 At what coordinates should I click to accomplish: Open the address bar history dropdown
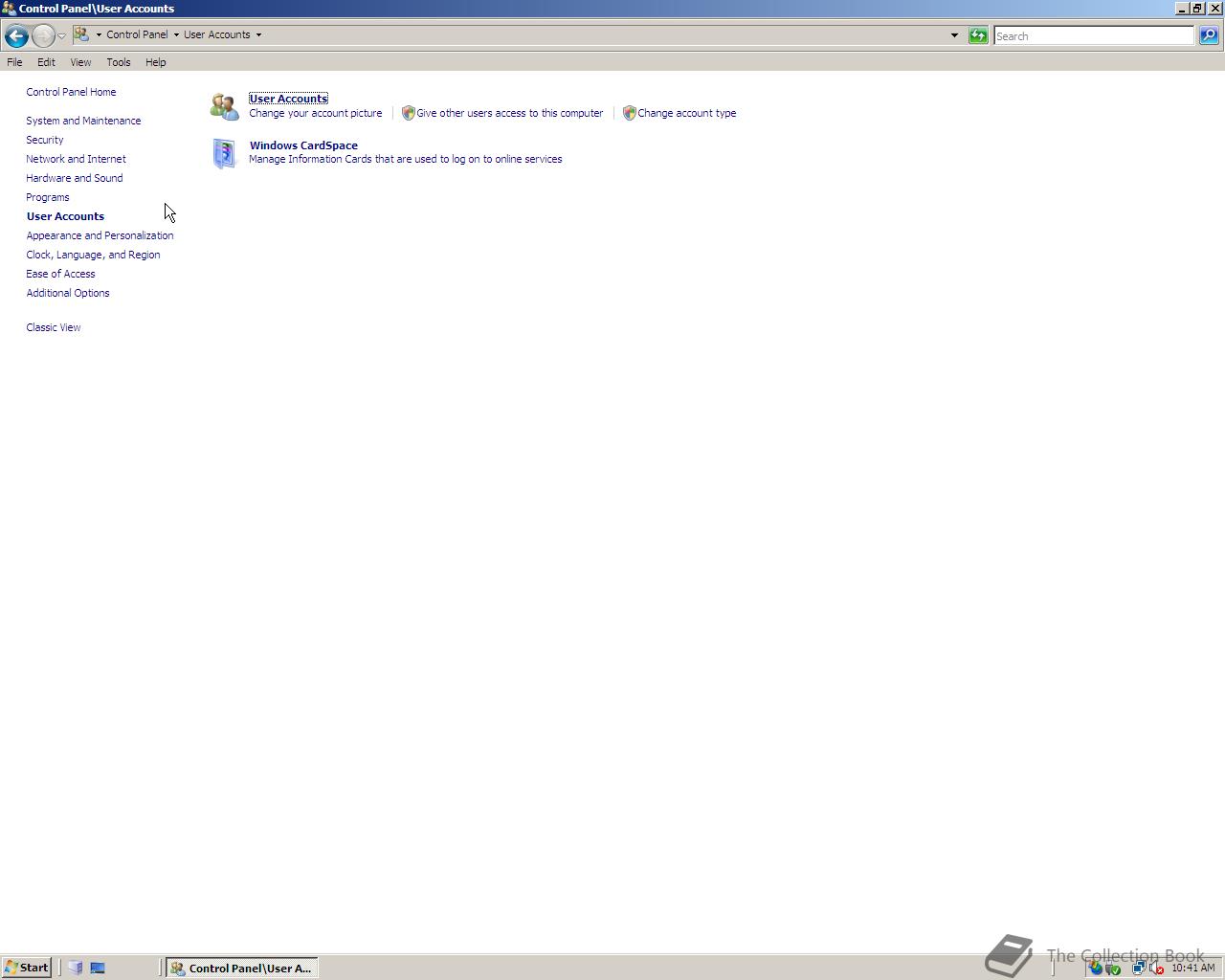954,35
